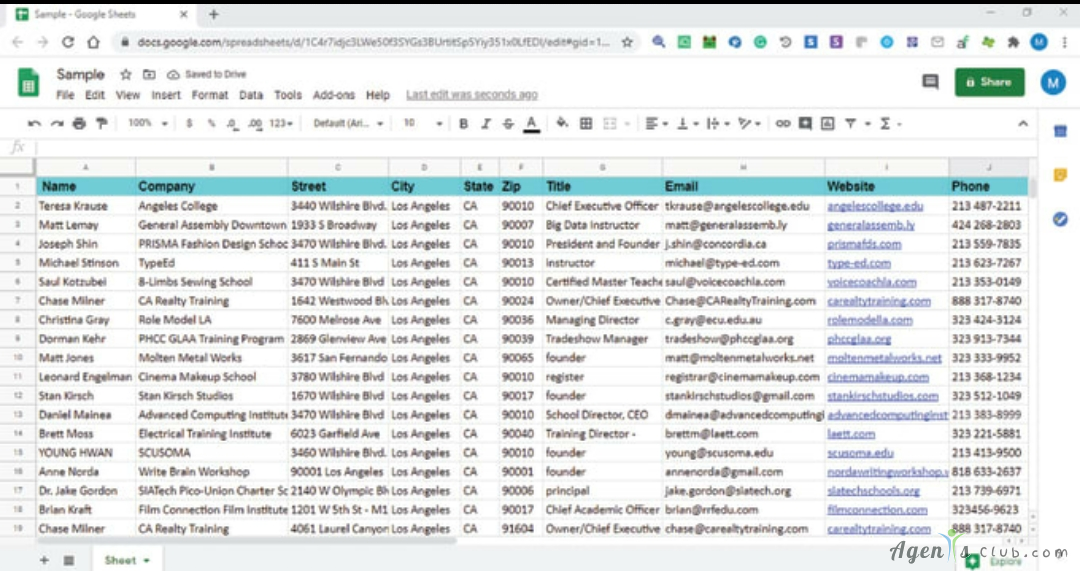Move document with folder icon
This screenshot has height=571, width=1080.
pos(149,74)
